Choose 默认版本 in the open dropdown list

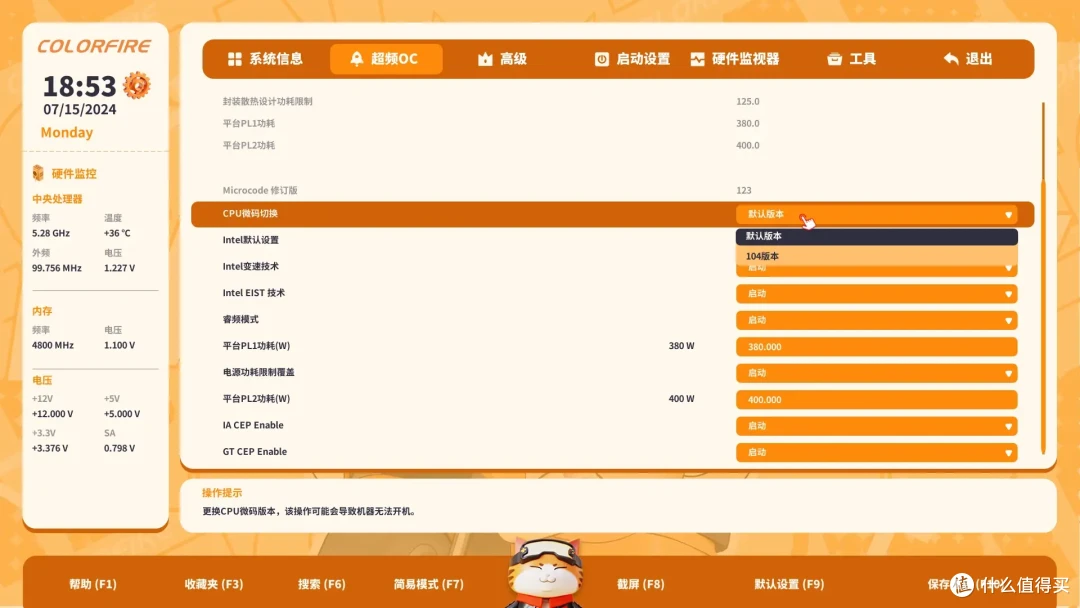876,236
